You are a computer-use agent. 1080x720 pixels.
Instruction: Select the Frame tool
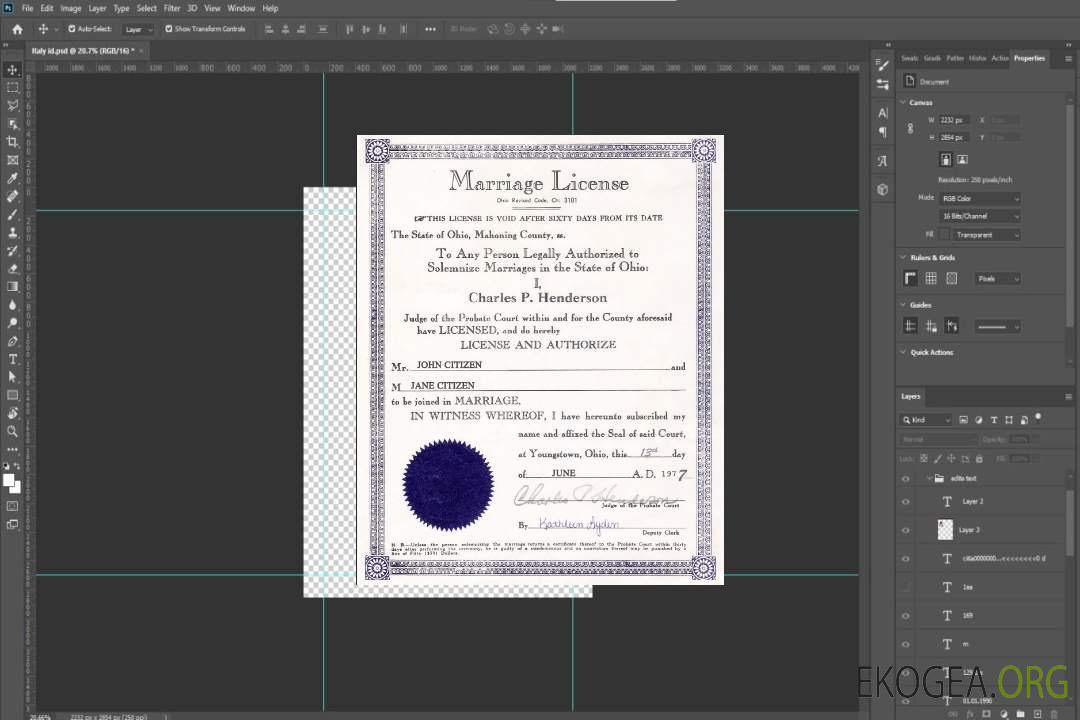(x=12, y=160)
